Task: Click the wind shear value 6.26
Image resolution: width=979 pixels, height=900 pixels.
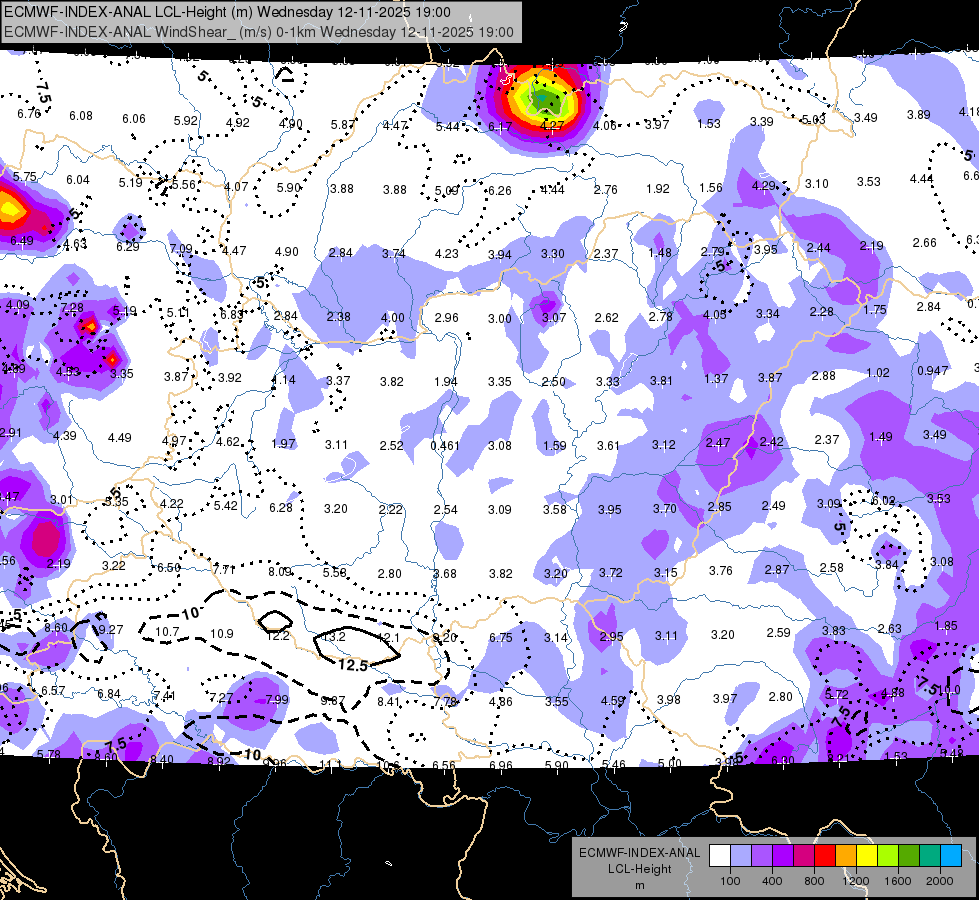Action: point(499,190)
